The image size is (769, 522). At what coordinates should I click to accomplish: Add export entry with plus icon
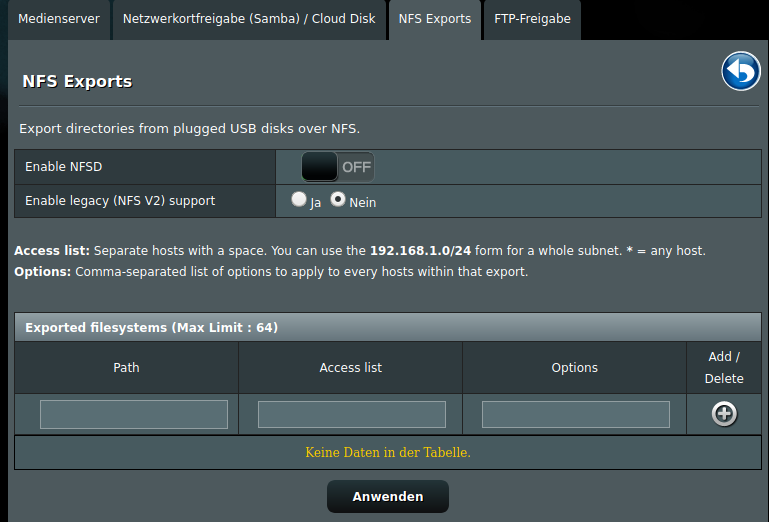point(724,414)
